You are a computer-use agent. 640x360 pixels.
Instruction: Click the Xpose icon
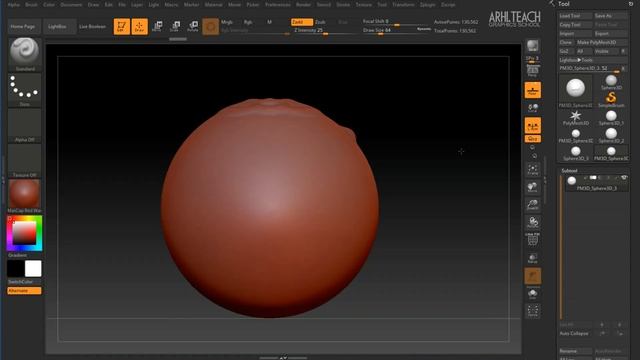533,311
